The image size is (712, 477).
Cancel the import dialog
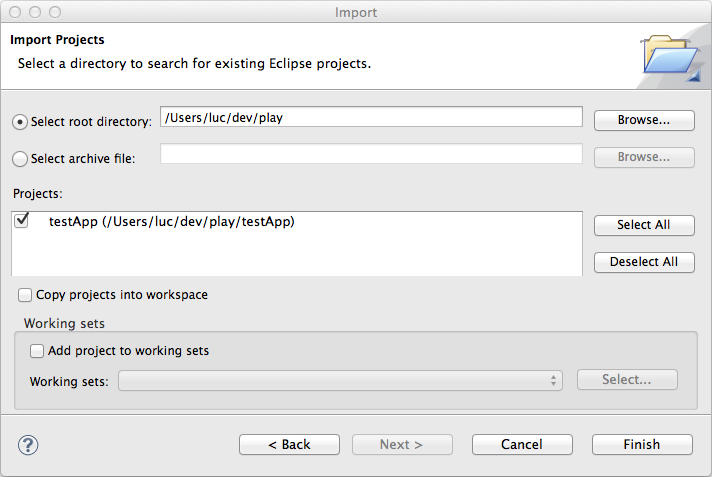(x=521, y=444)
